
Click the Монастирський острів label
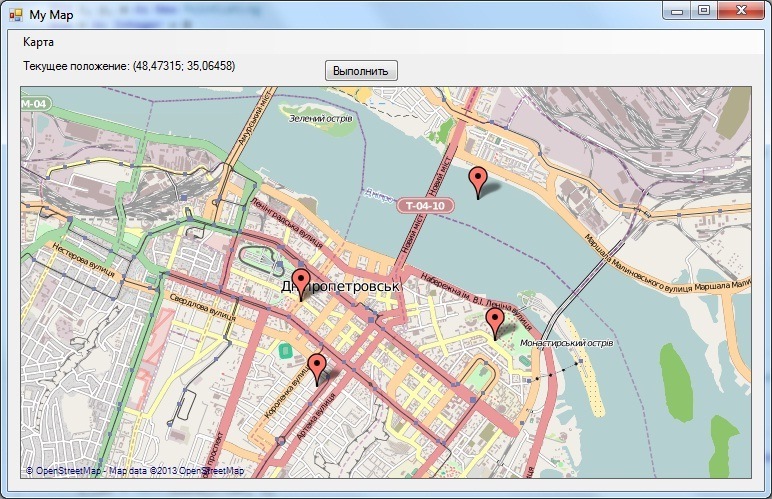tap(566, 343)
